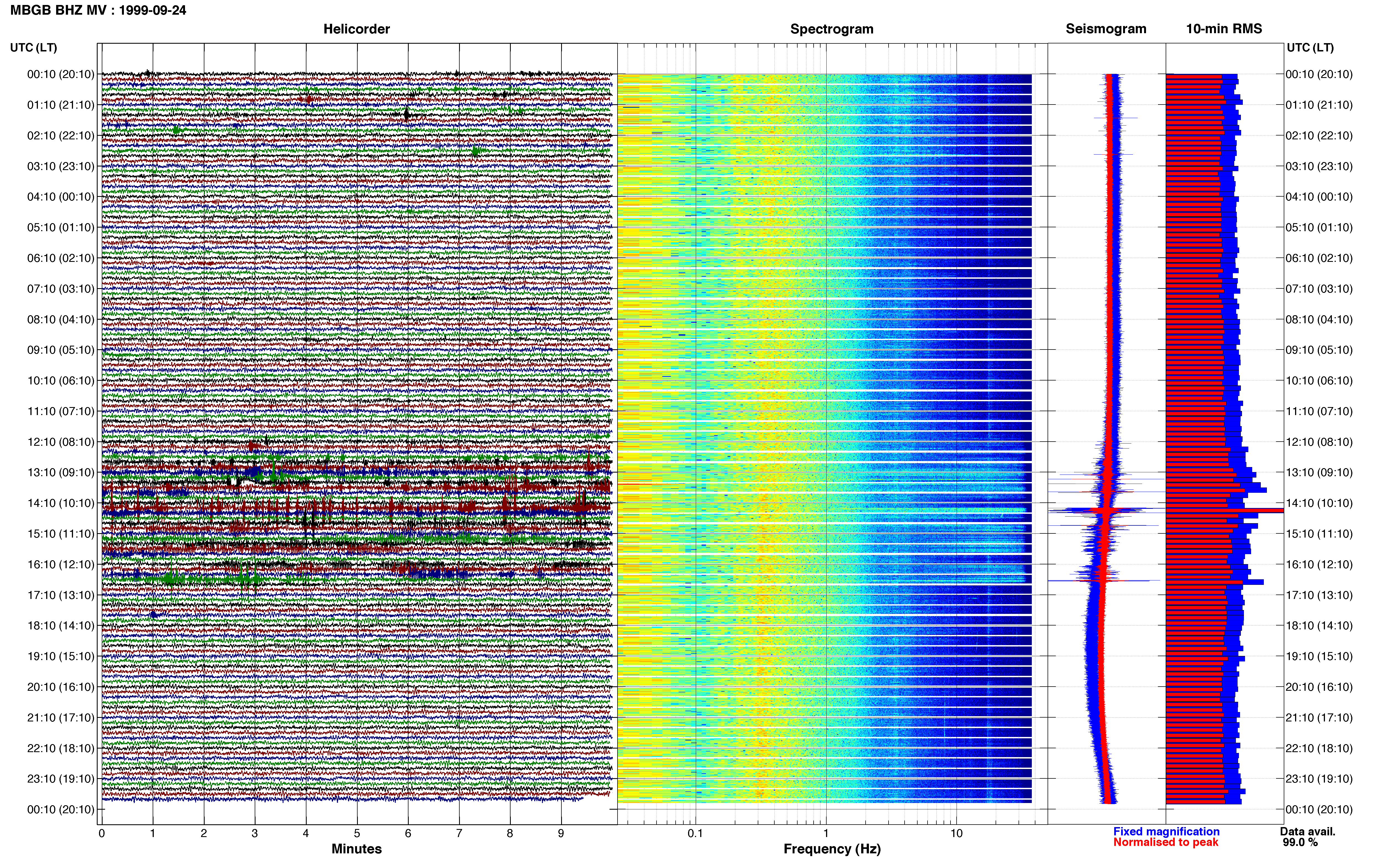1388x868 pixels.
Task: Click the minute tick label 0
Action: [101, 833]
